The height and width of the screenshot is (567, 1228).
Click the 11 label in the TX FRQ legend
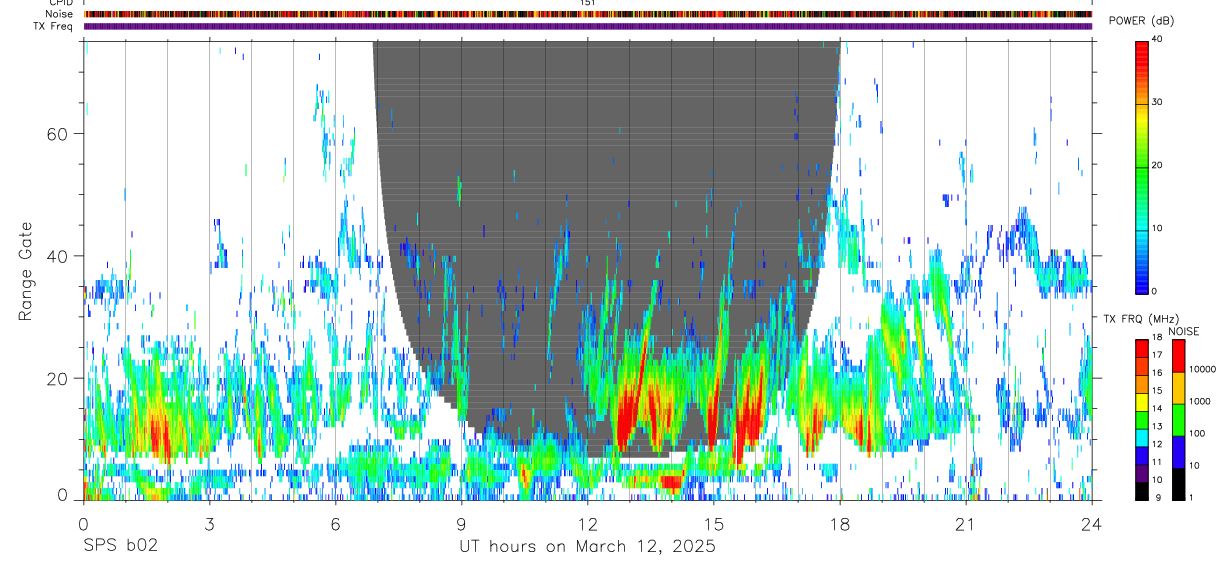click(x=1157, y=462)
